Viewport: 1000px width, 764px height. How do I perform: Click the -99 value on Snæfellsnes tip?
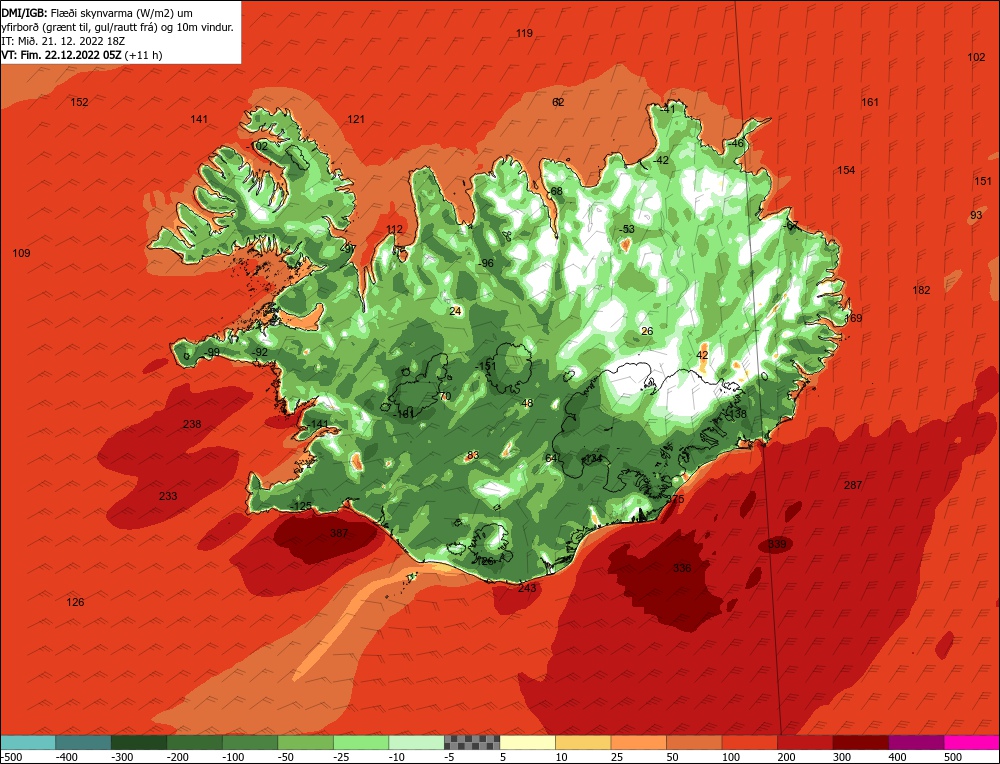(212, 352)
